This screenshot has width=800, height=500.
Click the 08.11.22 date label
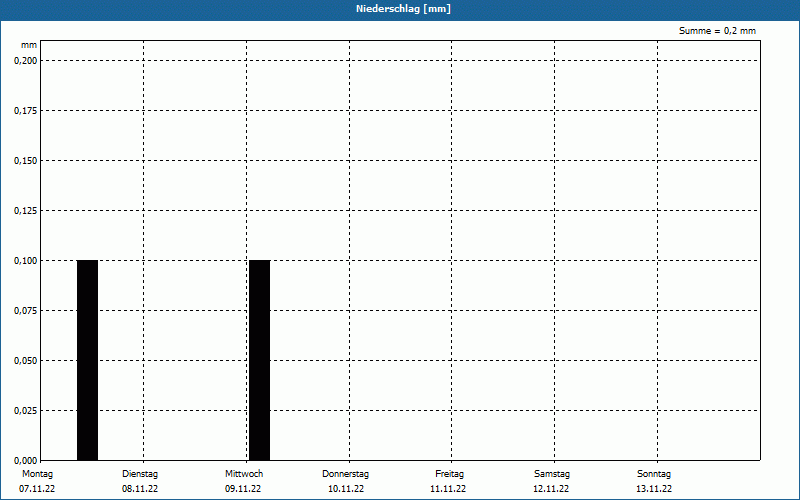[140, 489]
